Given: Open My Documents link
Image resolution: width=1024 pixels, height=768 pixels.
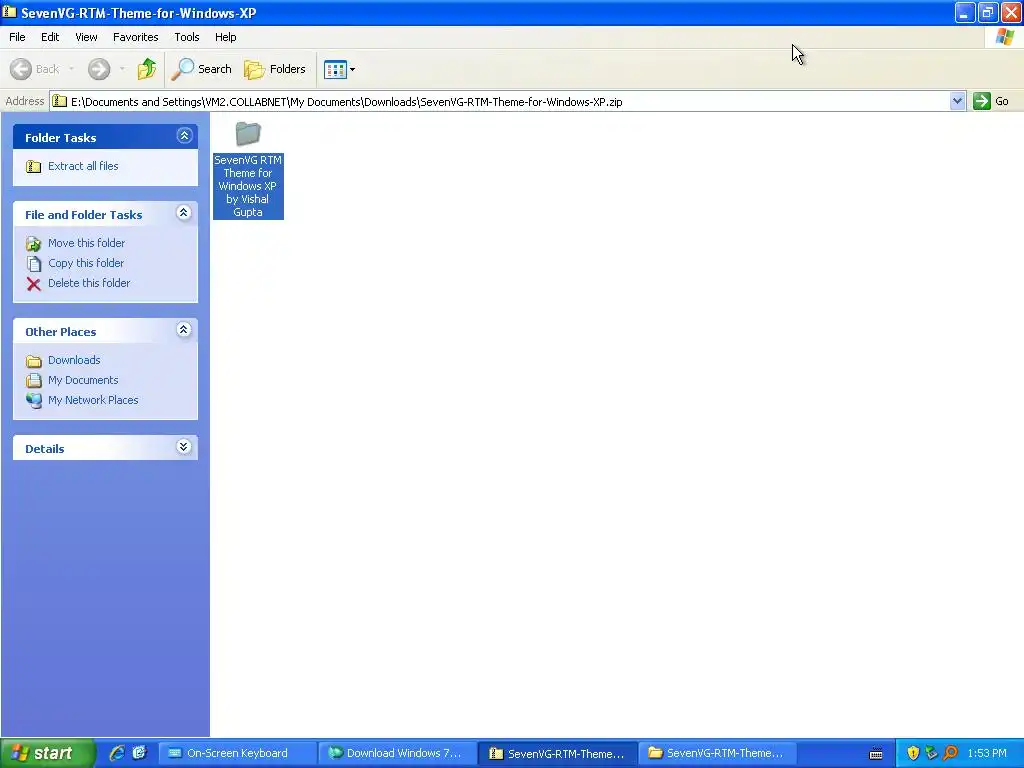Looking at the screenshot, I should click(x=83, y=380).
